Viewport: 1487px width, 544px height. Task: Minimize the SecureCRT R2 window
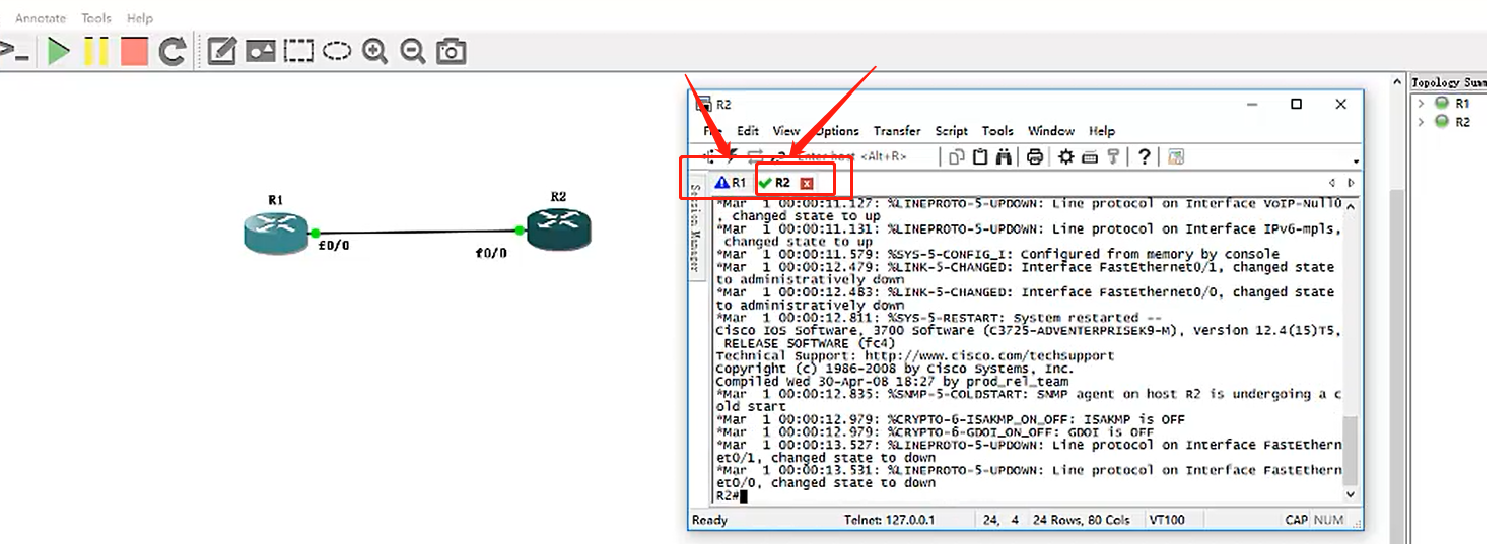(1251, 104)
